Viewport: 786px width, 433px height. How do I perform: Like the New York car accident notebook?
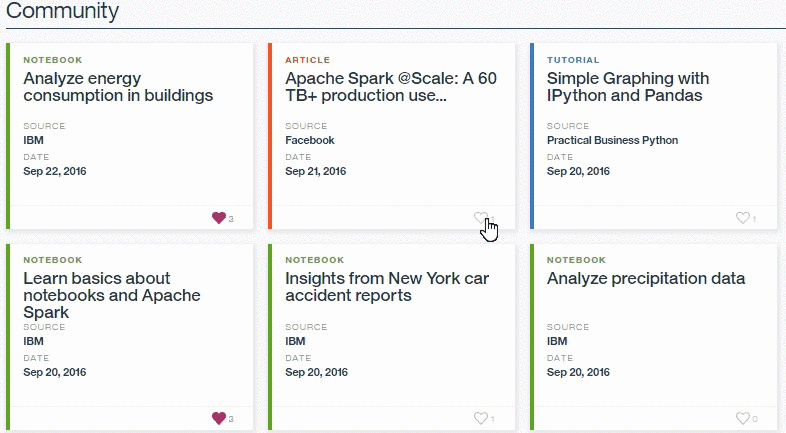click(x=481, y=418)
